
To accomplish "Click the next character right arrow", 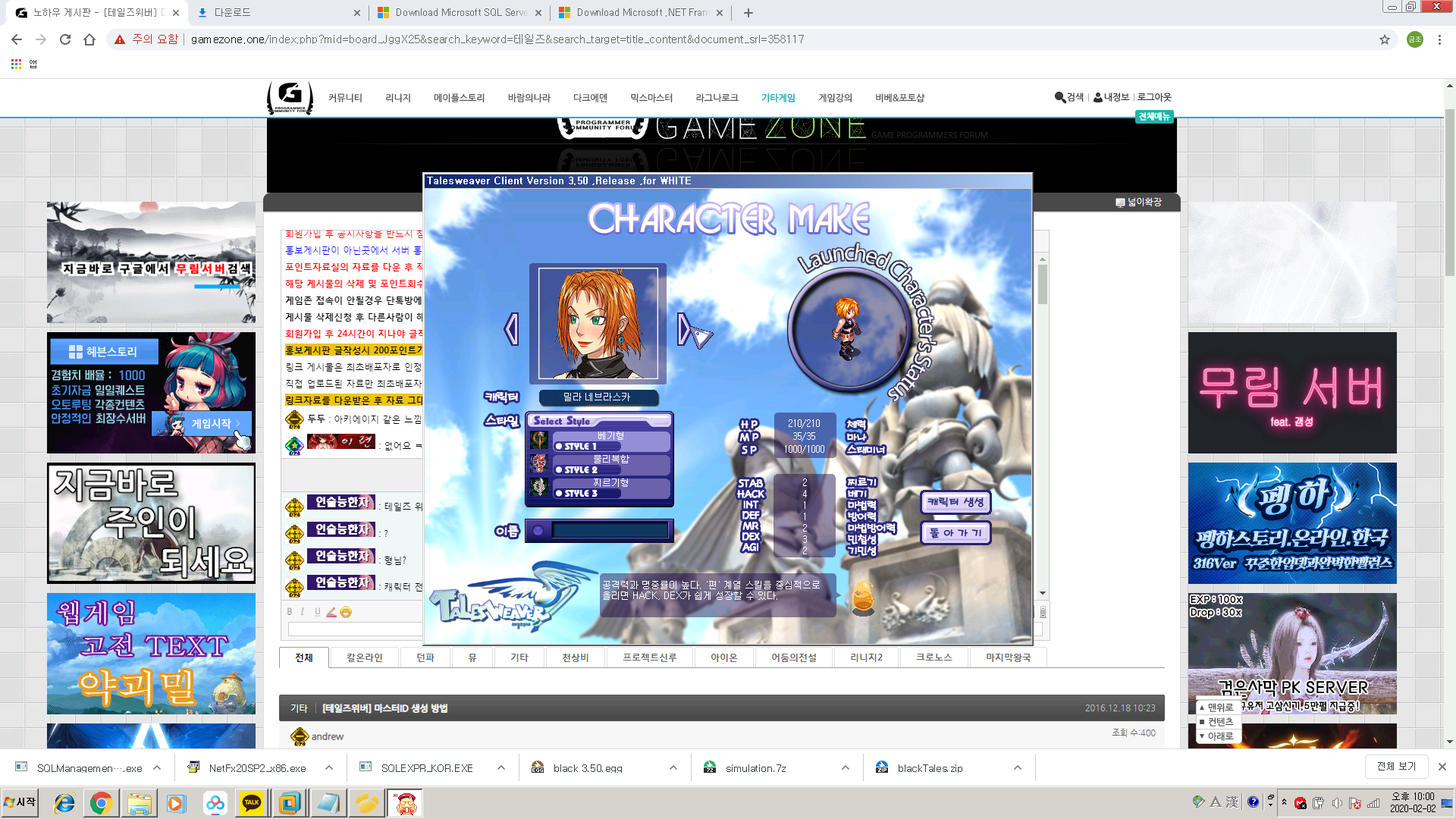I will coord(685,329).
